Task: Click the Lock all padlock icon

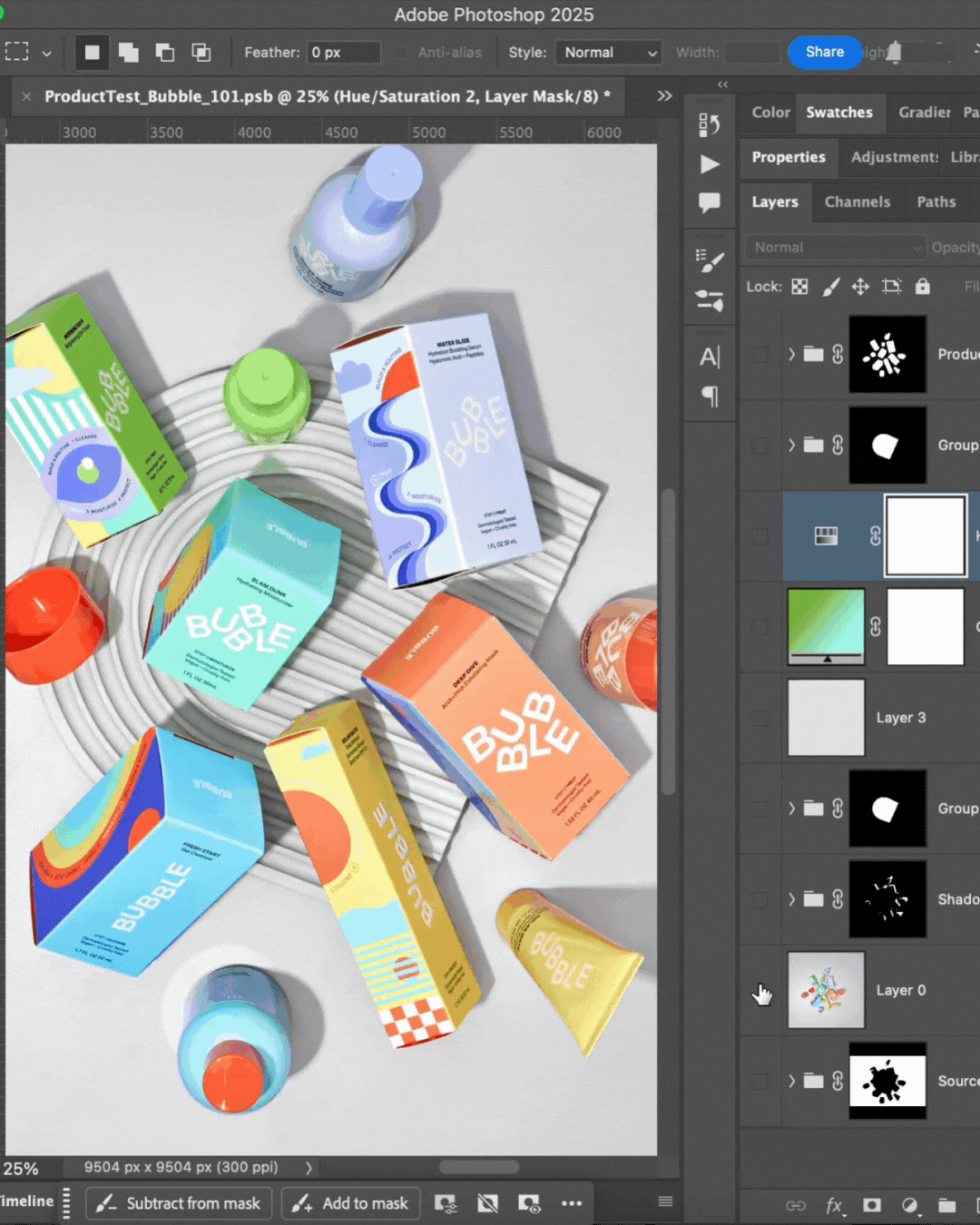Action: tap(923, 287)
